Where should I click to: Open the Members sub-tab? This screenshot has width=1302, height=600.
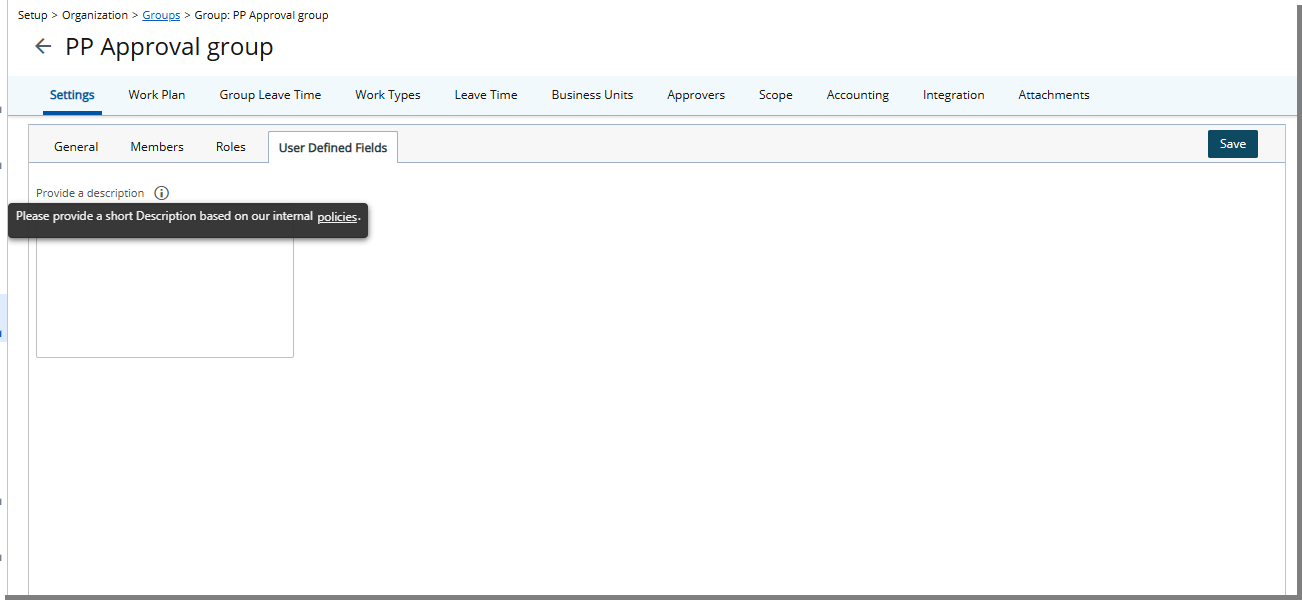click(156, 146)
